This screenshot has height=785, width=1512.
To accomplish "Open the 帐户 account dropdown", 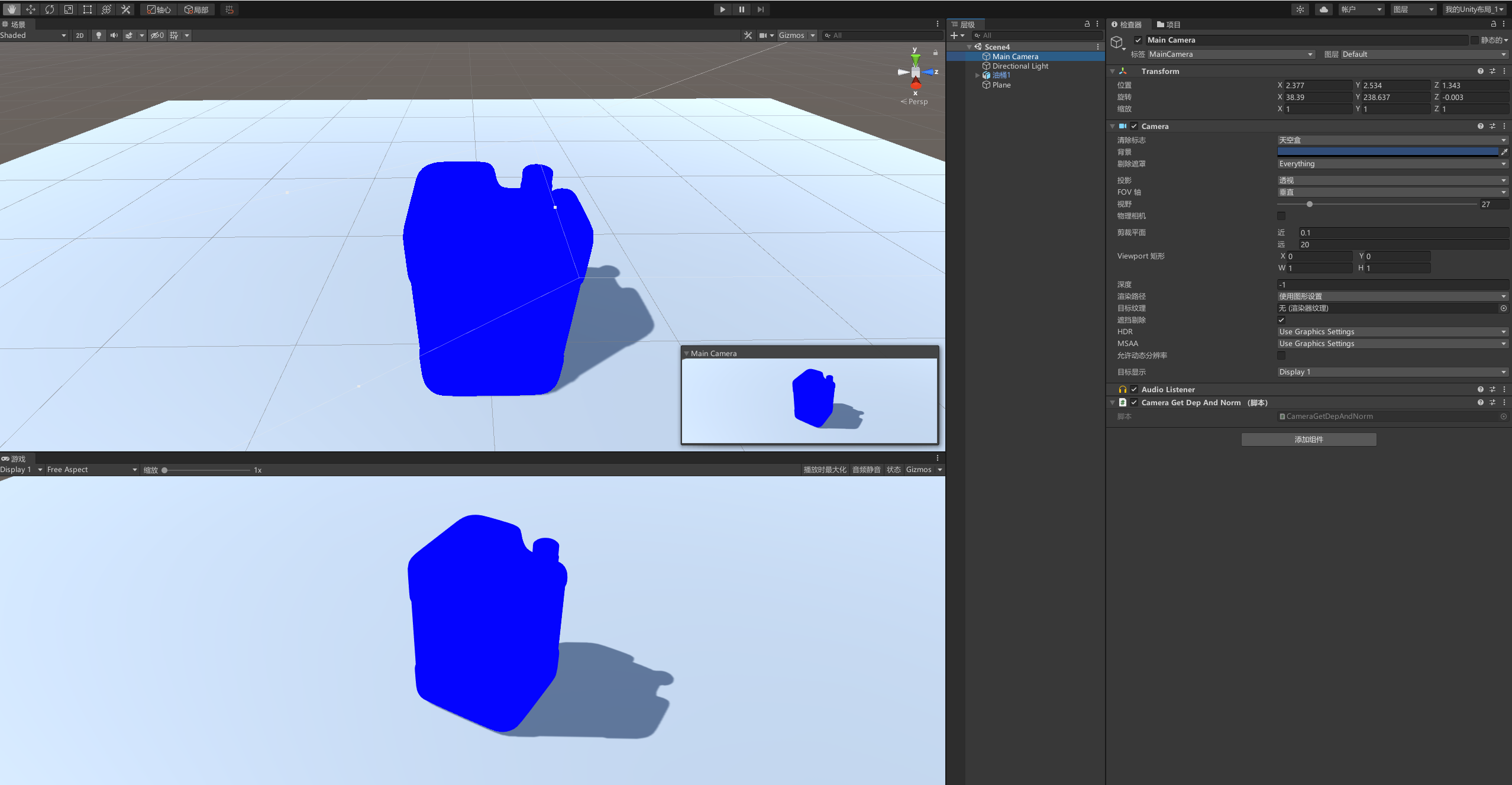I will point(1361,9).
